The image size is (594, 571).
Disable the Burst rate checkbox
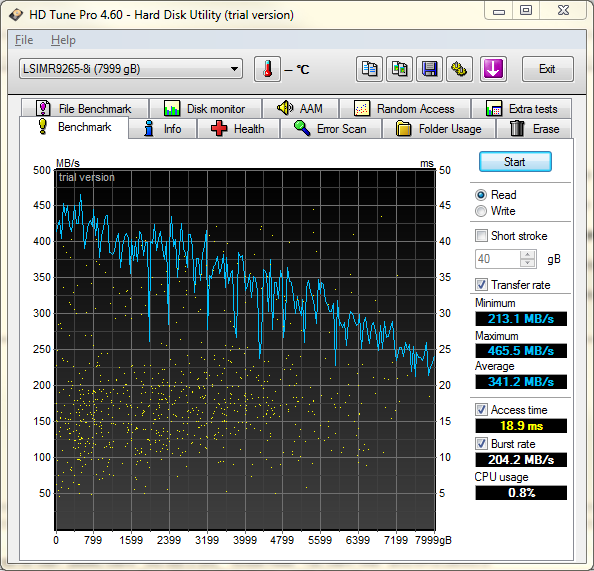tap(481, 444)
